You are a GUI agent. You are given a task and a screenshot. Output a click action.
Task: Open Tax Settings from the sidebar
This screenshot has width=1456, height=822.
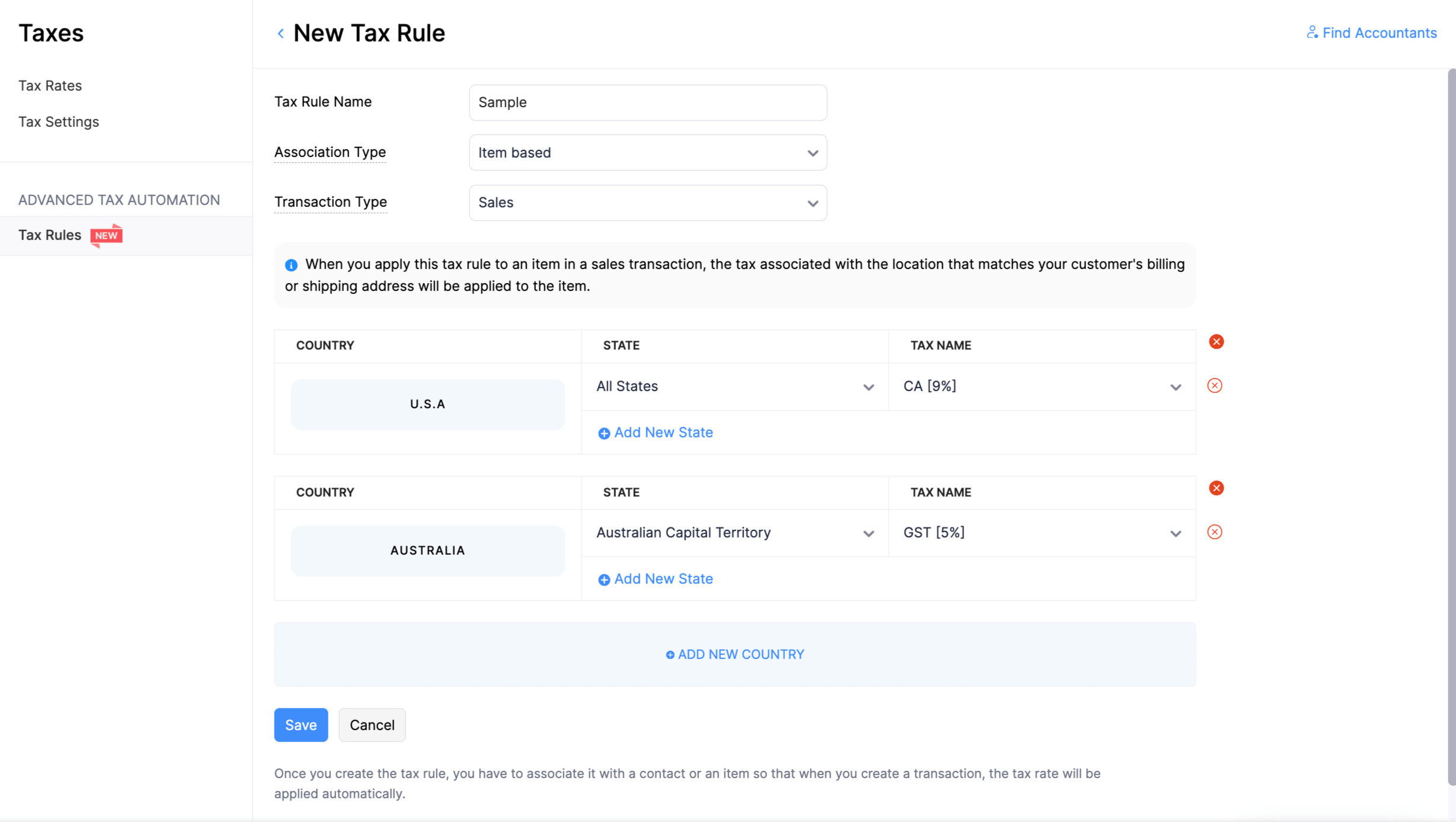click(x=58, y=121)
